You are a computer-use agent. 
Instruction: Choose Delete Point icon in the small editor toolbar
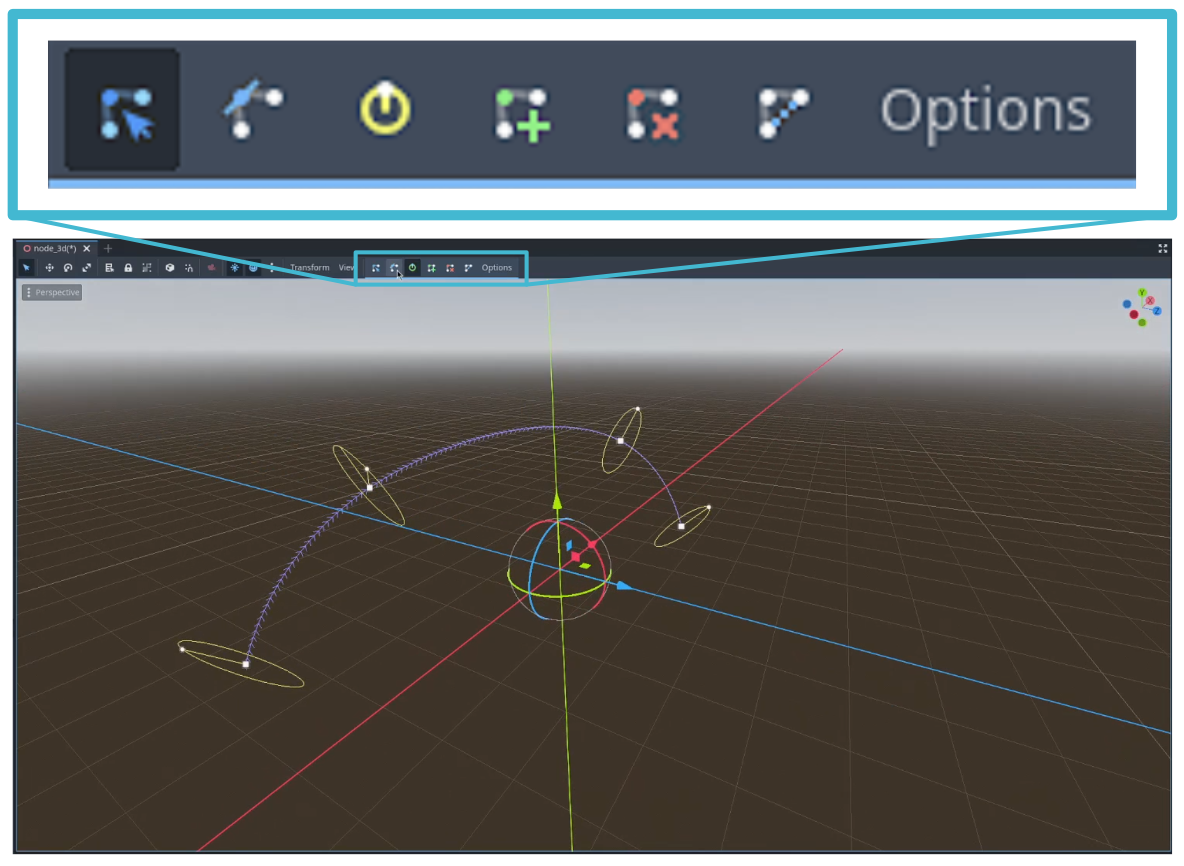(x=450, y=267)
